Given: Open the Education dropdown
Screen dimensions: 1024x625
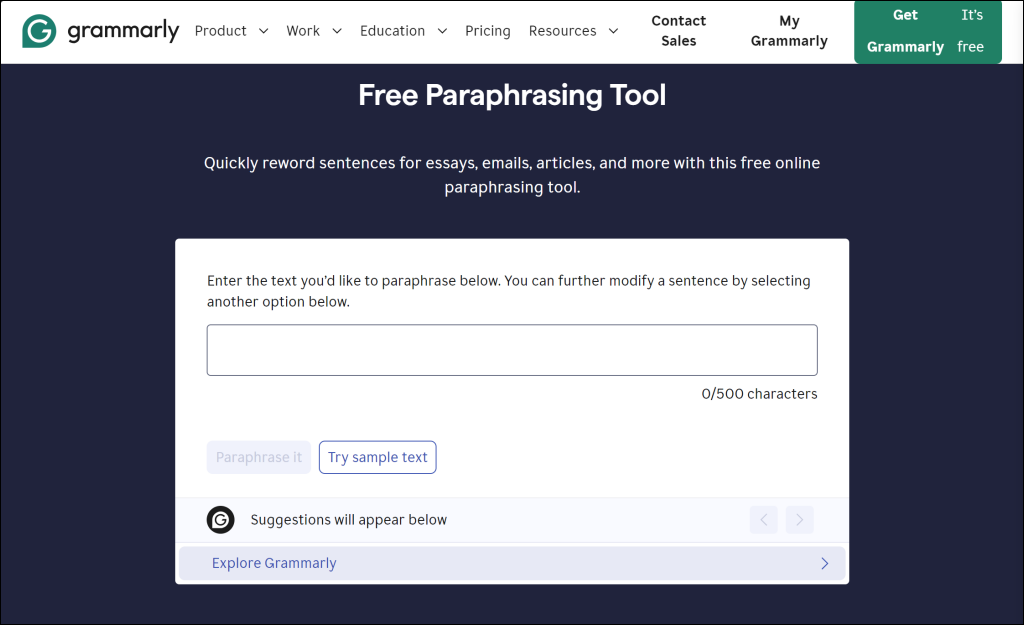Looking at the screenshot, I should click(403, 31).
